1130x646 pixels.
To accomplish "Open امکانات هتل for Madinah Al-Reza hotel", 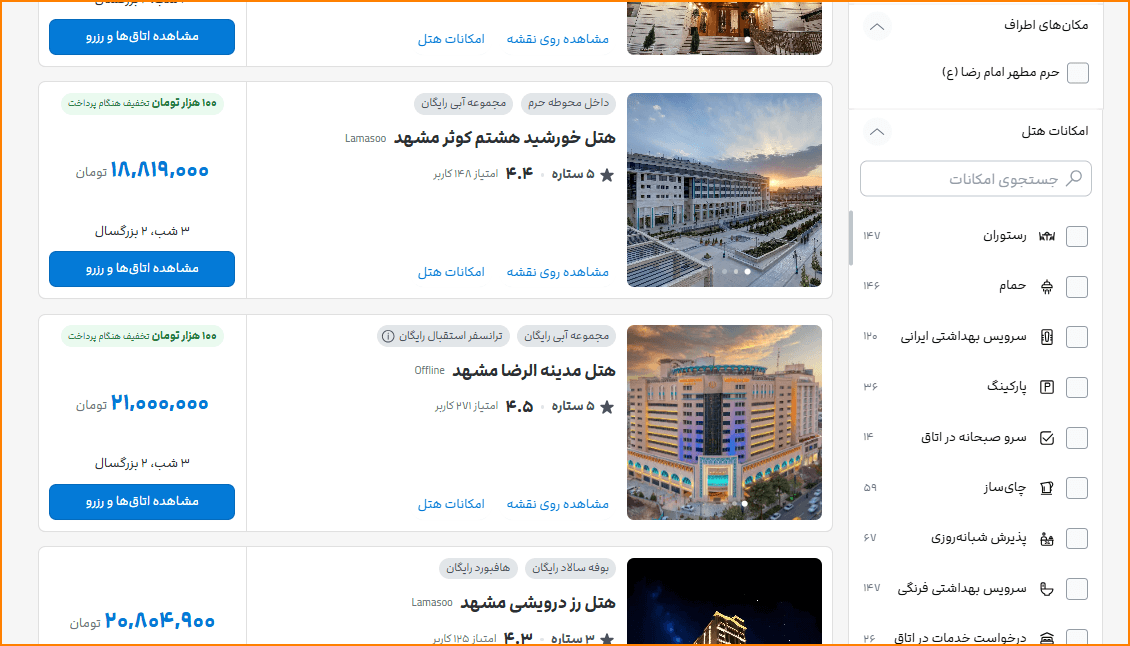I will (x=451, y=504).
